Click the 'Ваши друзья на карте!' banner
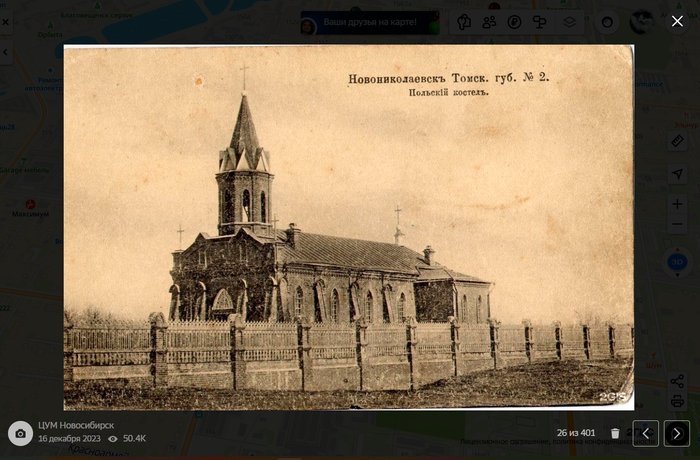700x460 pixels. (369, 22)
